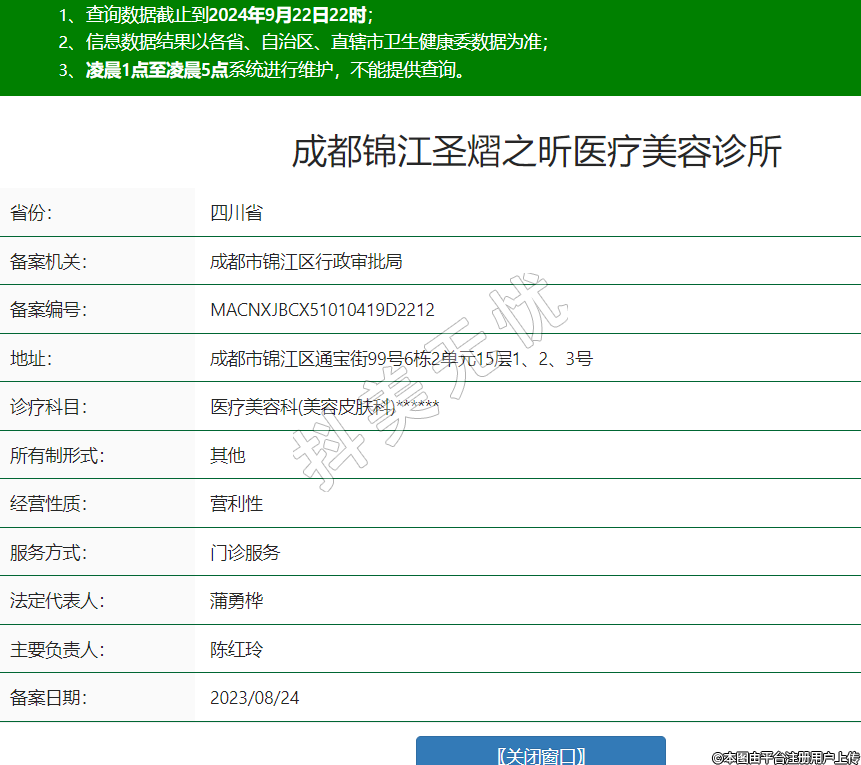The height and width of the screenshot is (765, 861).
Task: Click the 法定代表人 row label
Action: pos(57,601)
